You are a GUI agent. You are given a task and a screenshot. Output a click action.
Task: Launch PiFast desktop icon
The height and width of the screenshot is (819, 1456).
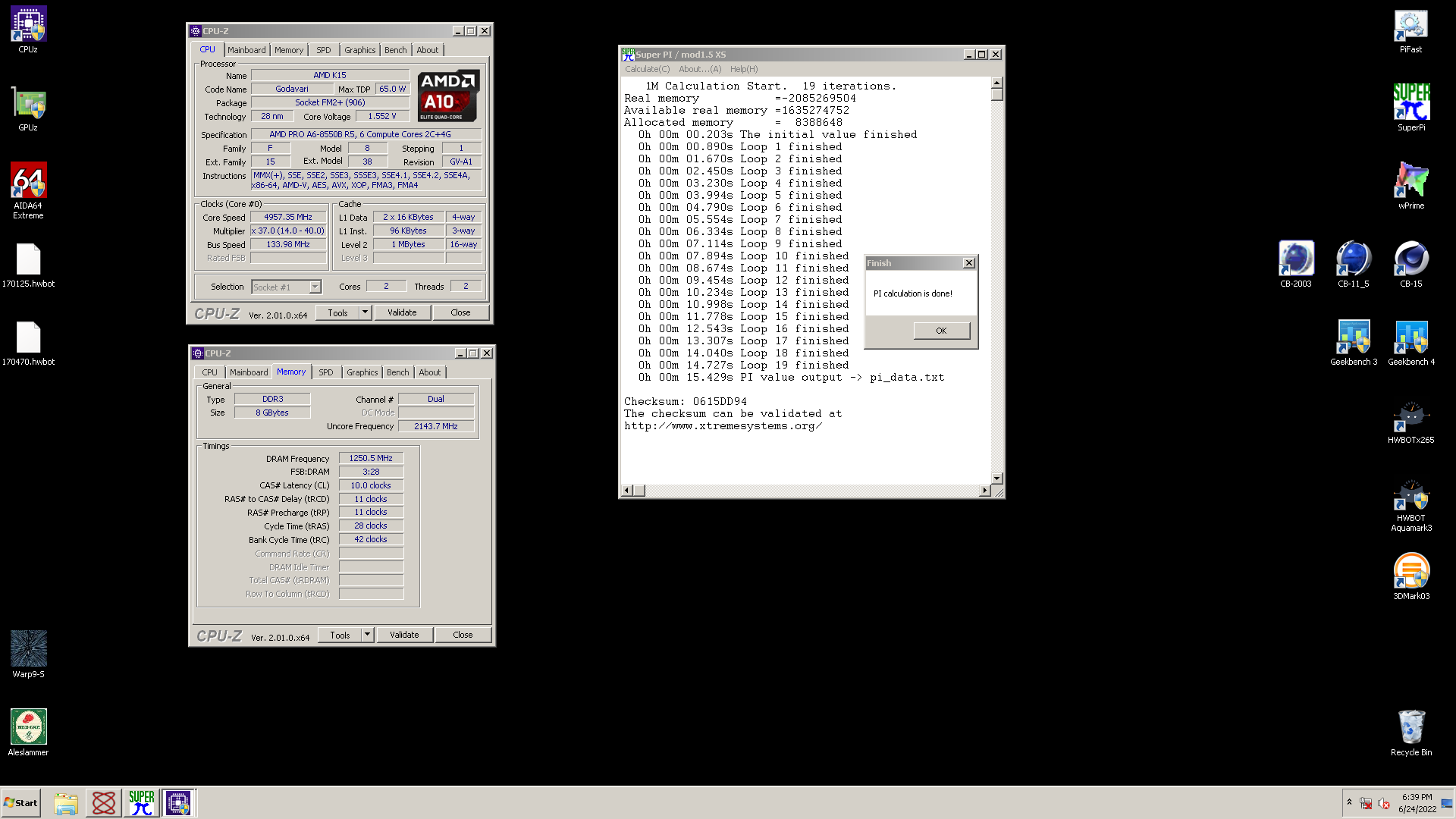1411,30
